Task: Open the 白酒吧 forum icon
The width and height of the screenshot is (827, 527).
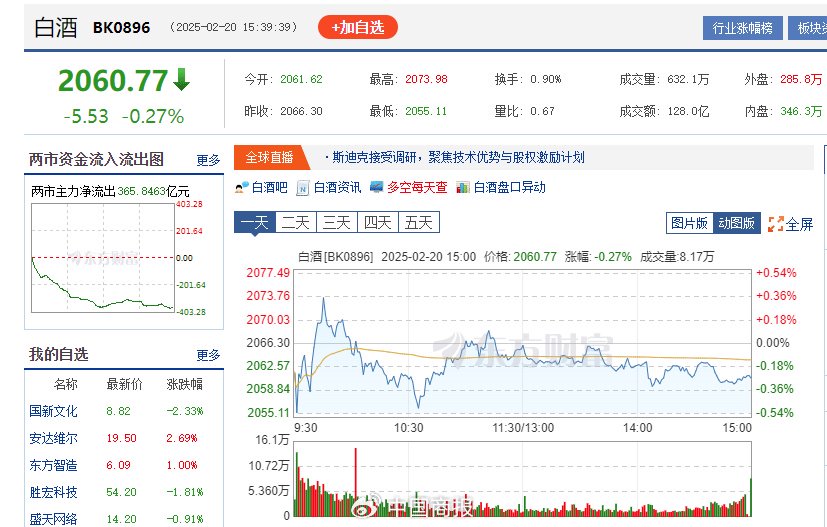Action: coord(240,187)
